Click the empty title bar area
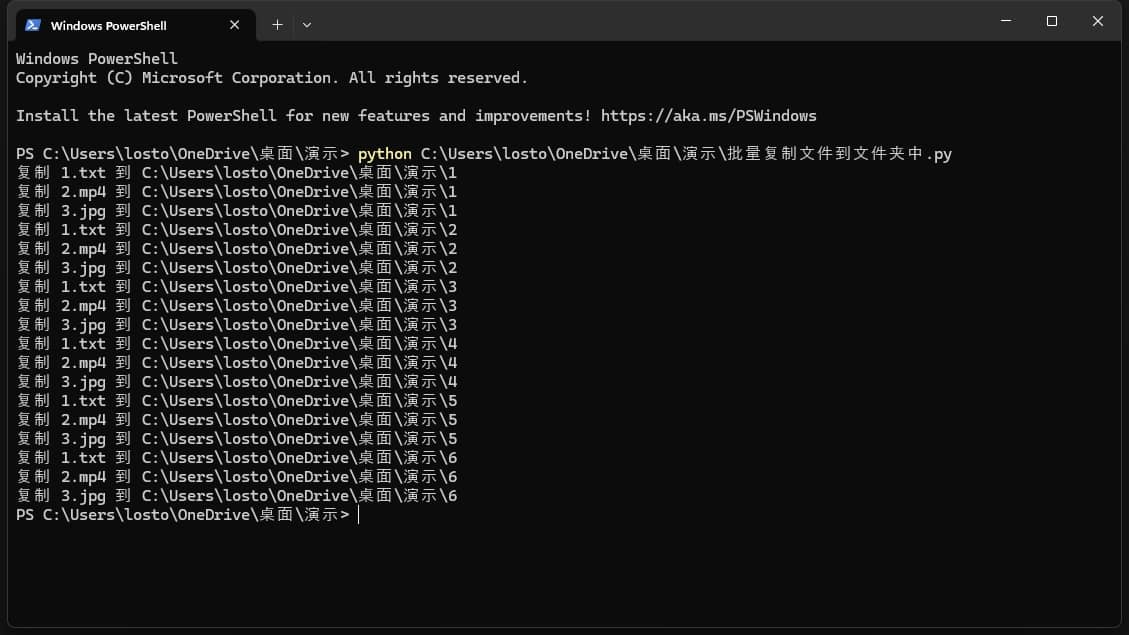The width and height of the screenshot is (1129, 635). coord(650,22)
